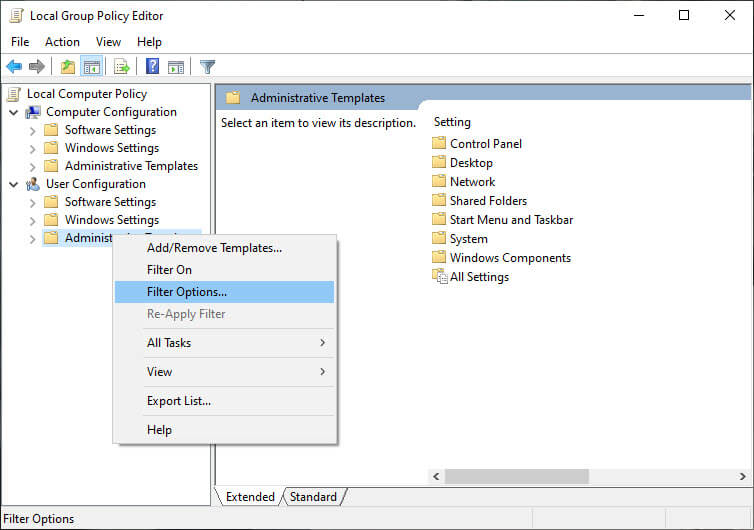The width and height of the screenshot is (754, 530).
Task: Open the Help menu in menu bar
Action: (149, 42)
